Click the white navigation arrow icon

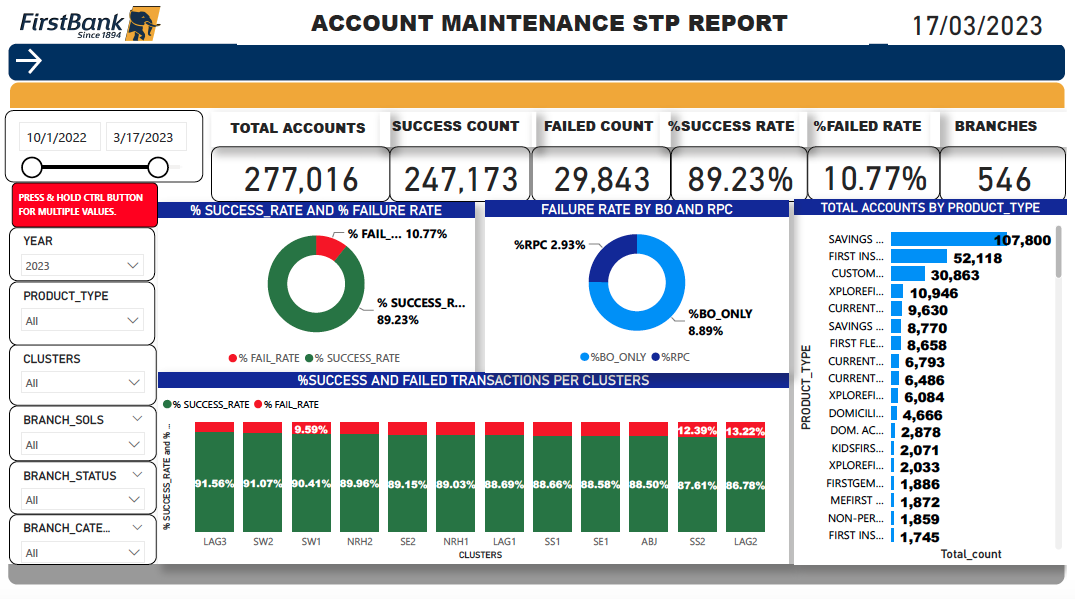click(28, 62)
